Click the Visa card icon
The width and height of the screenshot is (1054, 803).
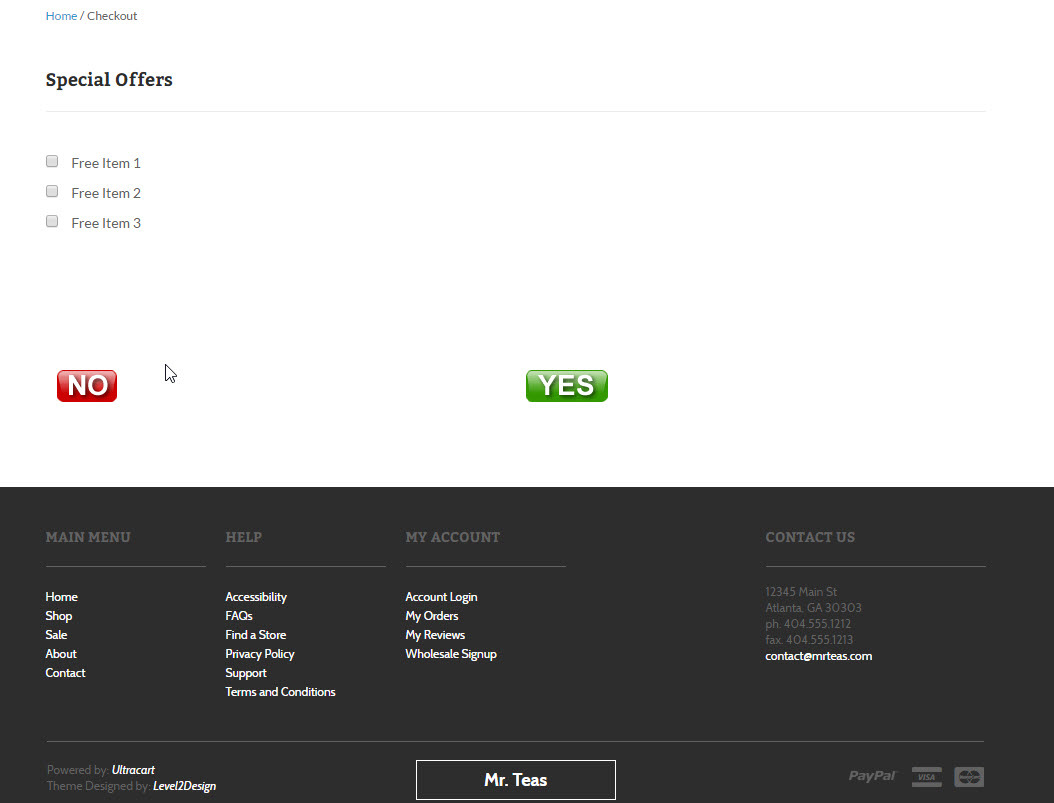926,777
